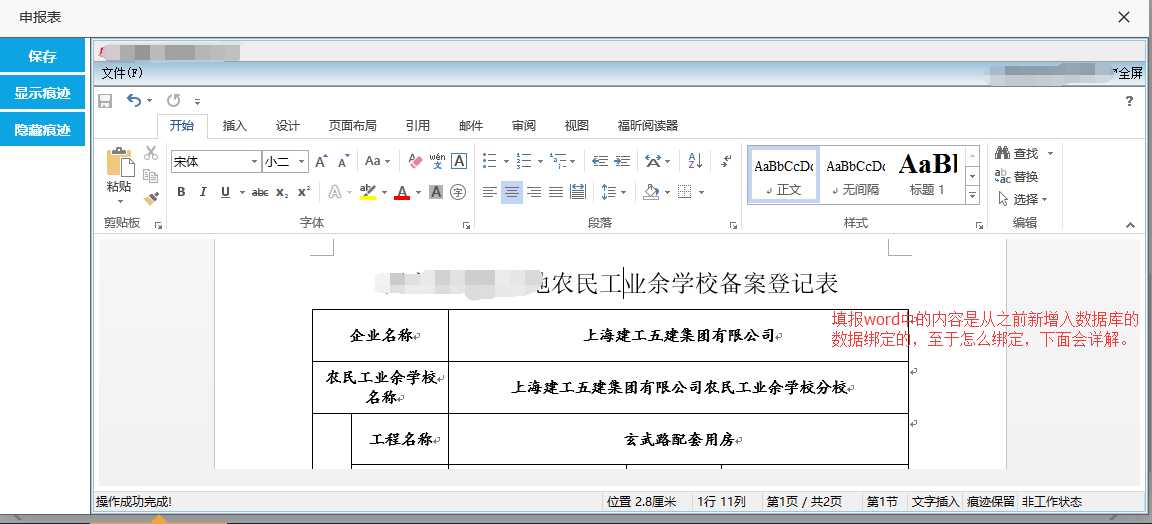Screen dimensions: 1152x524
Task: Open the bullet list dropdown arrow
Action: [x=506, y=162]
